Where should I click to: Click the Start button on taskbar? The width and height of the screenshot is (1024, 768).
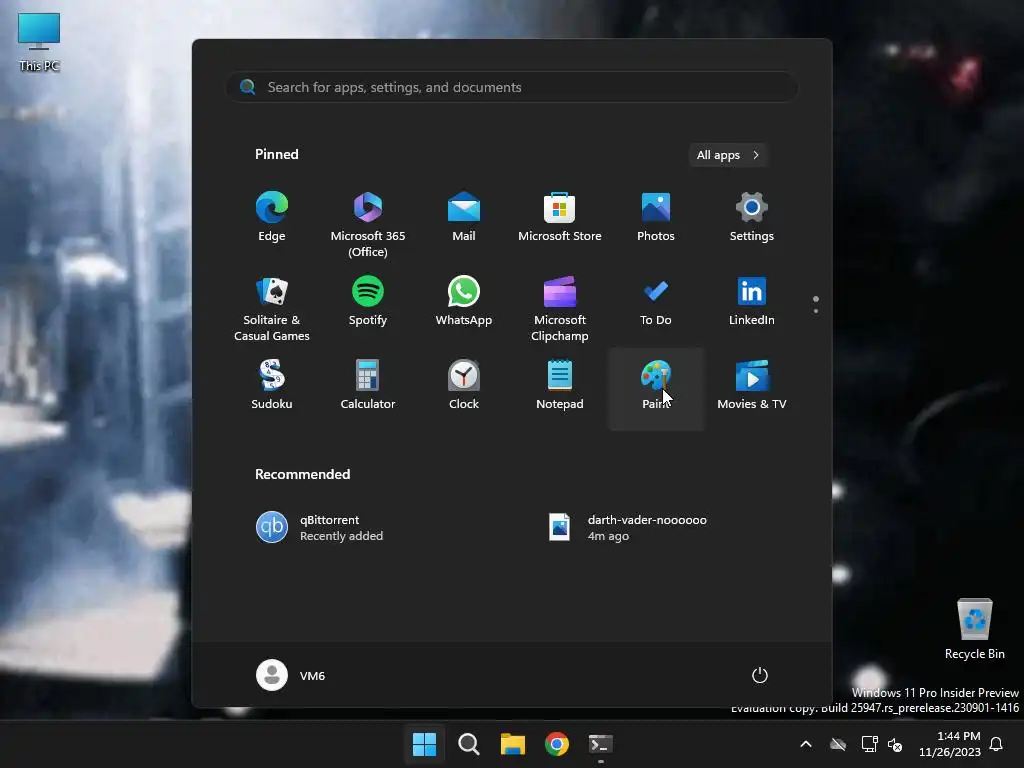coord(424,744)
